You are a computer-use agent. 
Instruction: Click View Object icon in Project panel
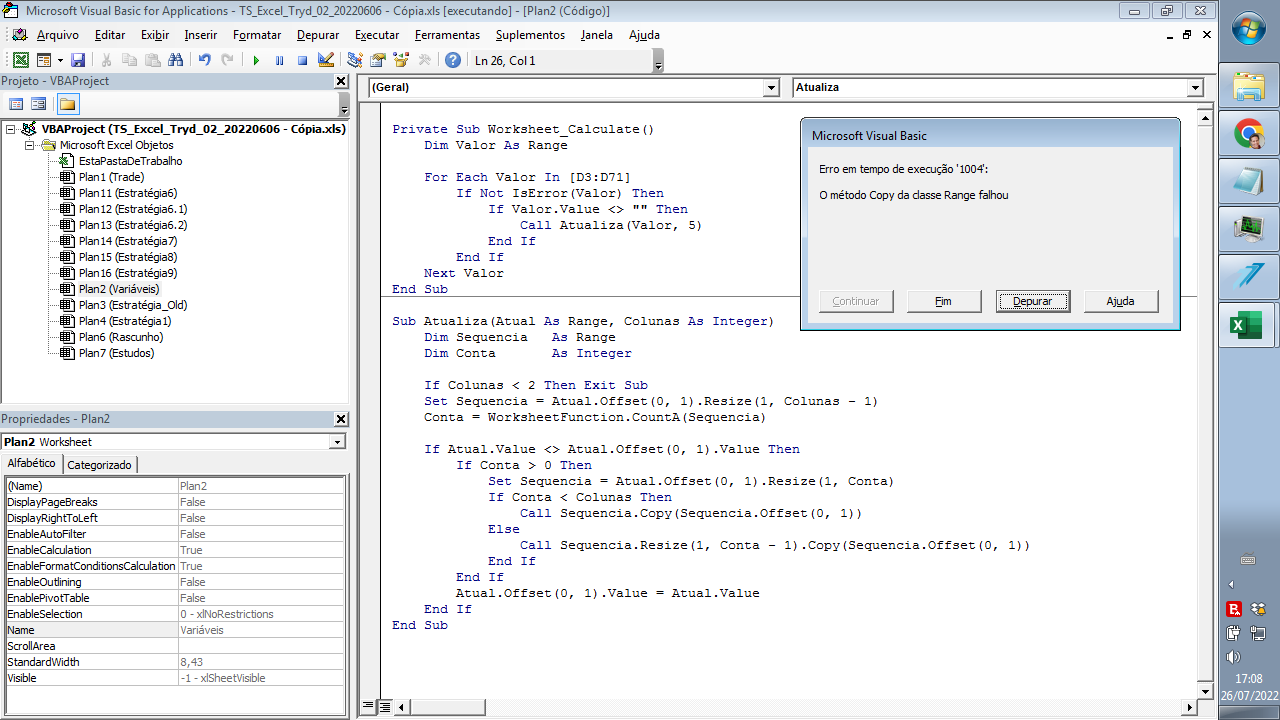39,104
